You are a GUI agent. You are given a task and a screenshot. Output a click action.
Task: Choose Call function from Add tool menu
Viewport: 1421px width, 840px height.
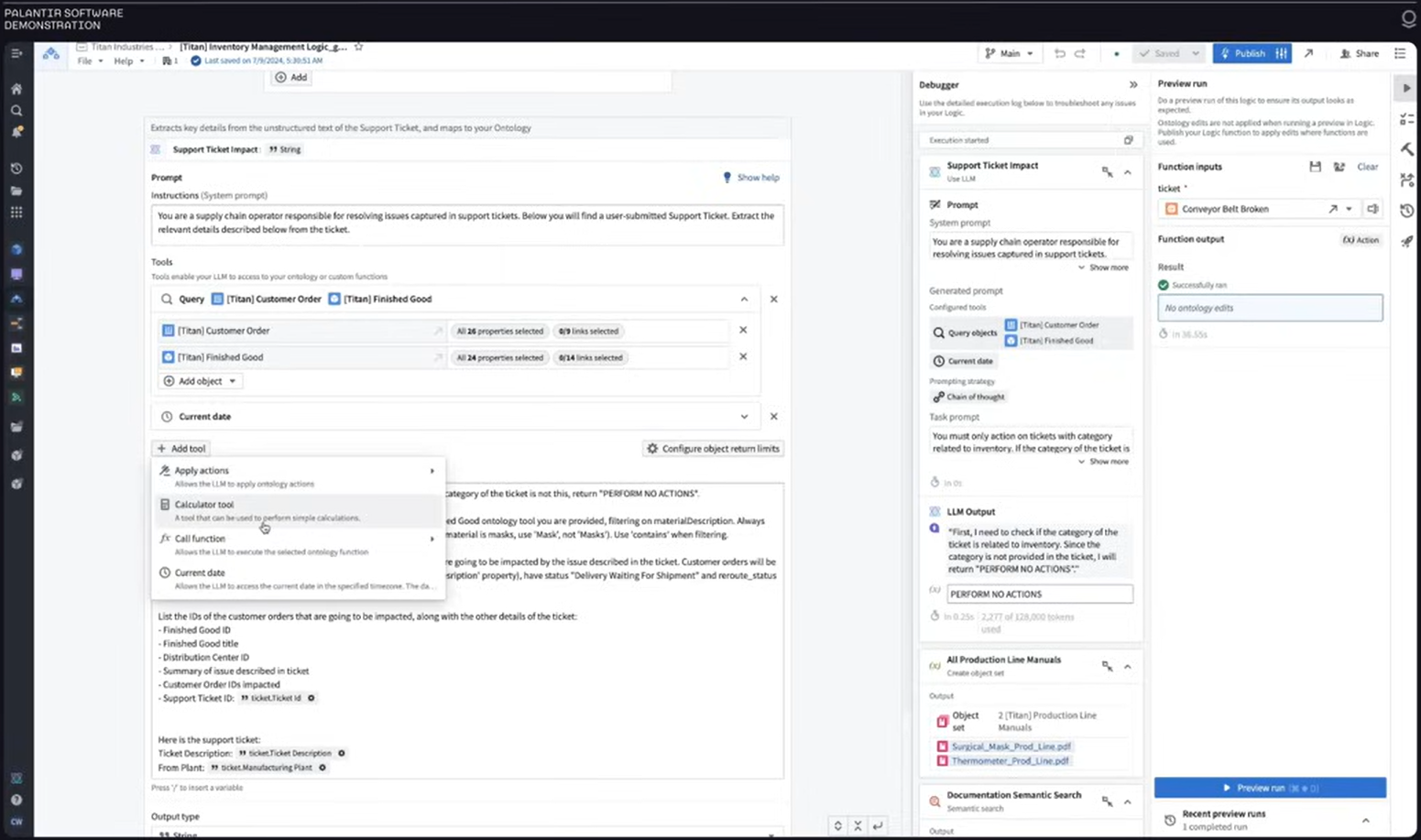tap(299, 545)
